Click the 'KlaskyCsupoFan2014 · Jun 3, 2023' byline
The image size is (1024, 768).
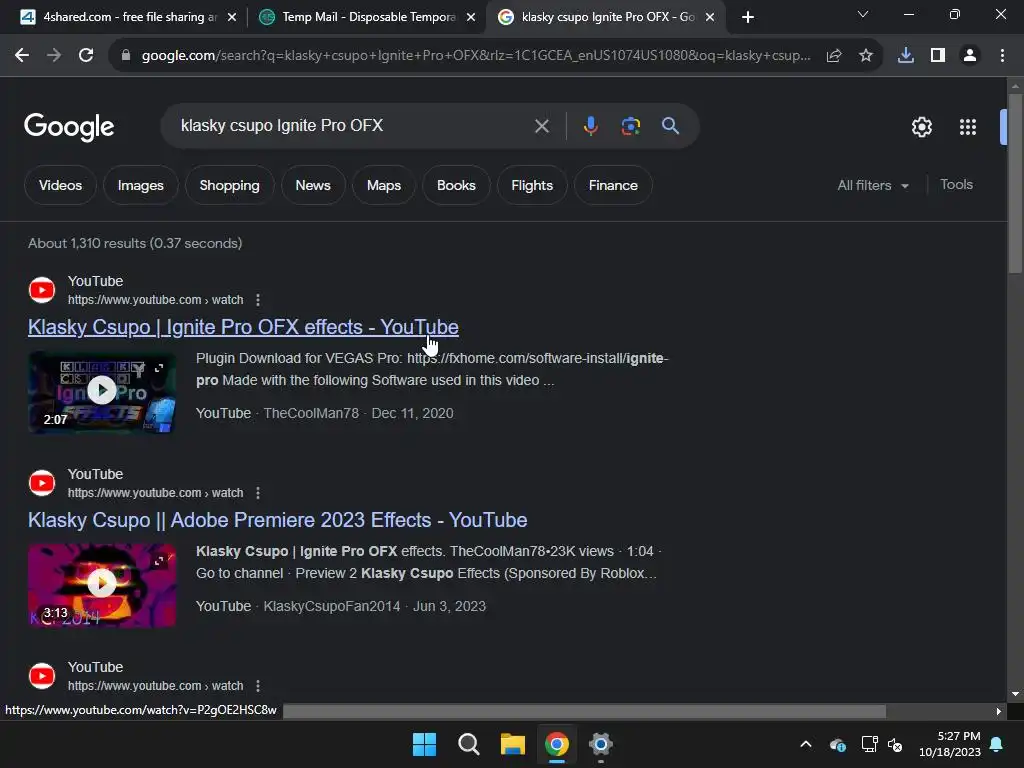coord(374,607)
